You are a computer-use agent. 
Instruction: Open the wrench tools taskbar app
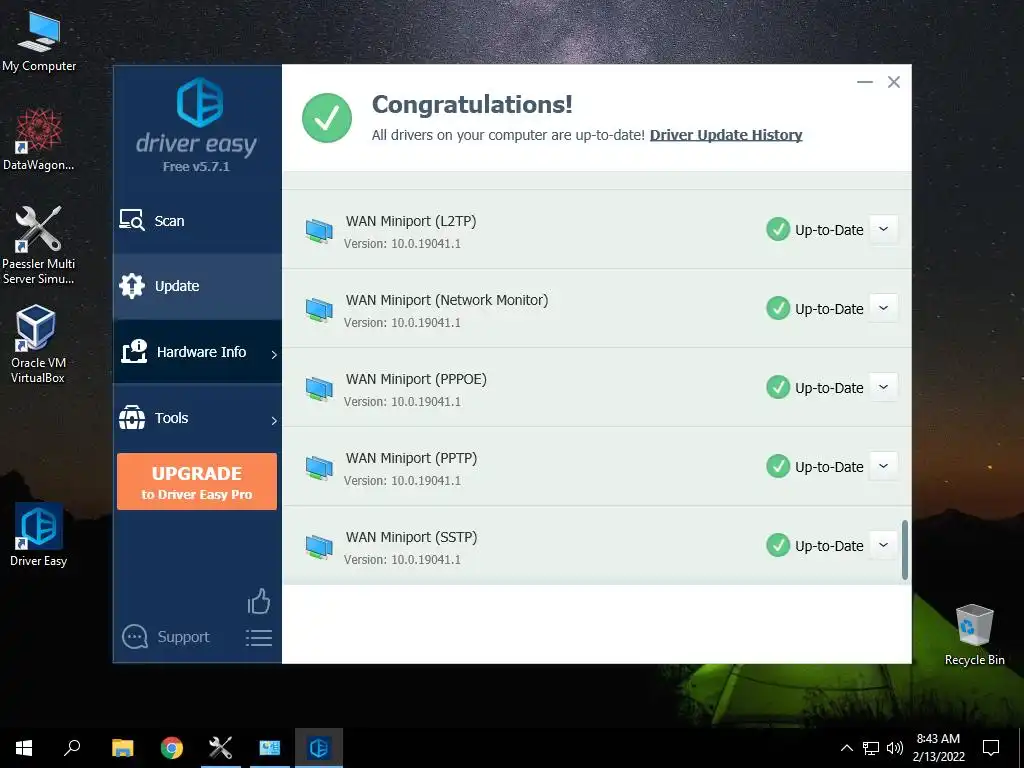click(x=220, y=748)
